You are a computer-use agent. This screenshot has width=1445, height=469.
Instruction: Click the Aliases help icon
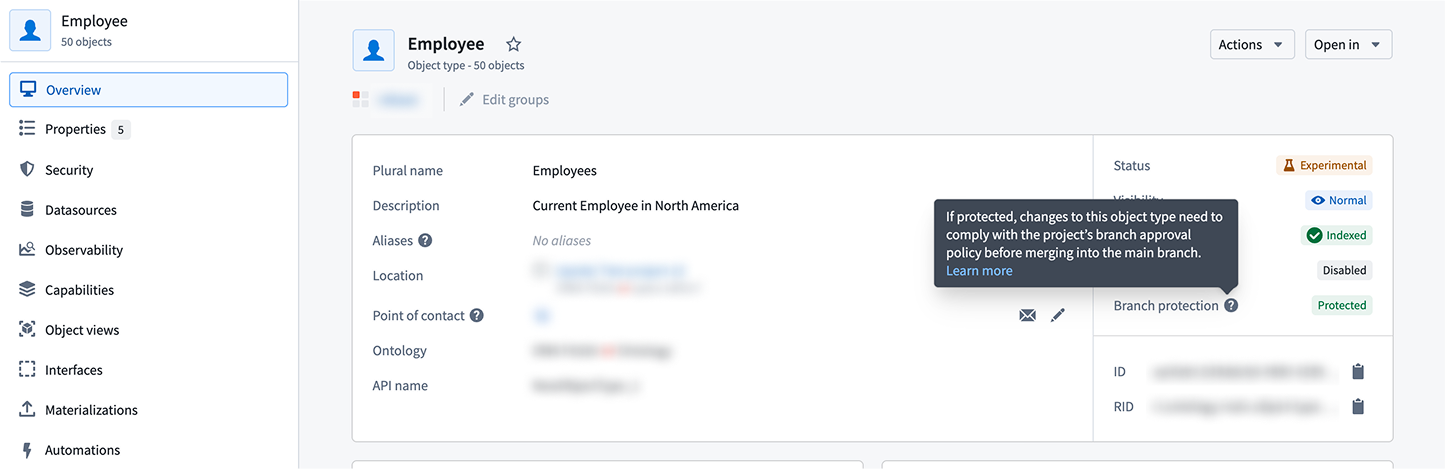tap(425, 240)
